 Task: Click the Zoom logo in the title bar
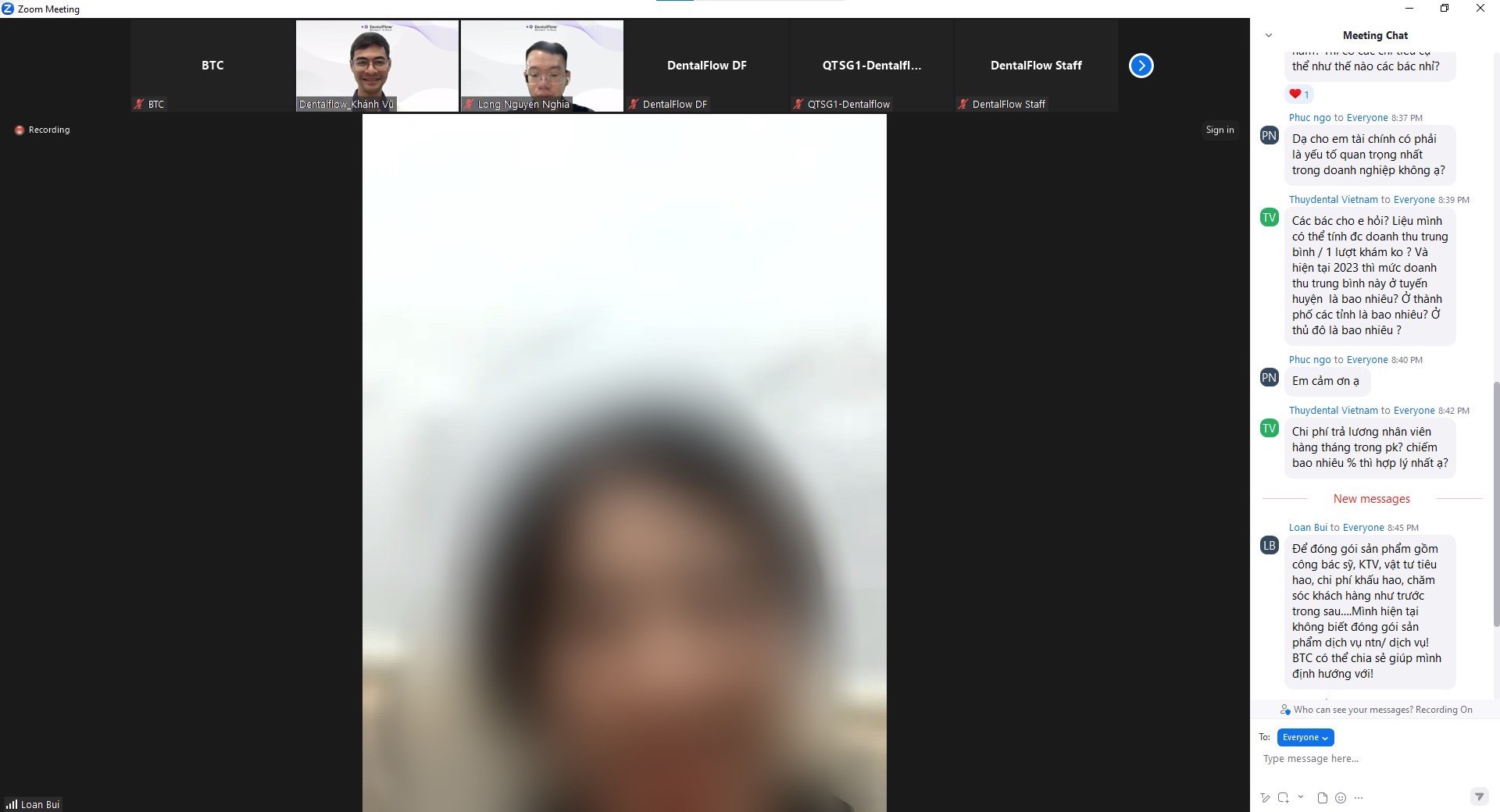[8, 9]
